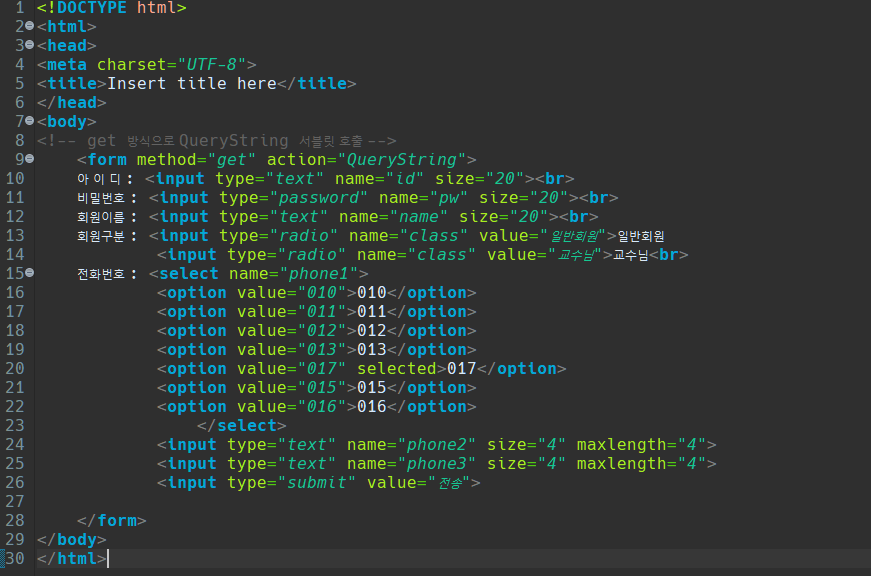This screenshot has width=871, height=576.
Task: Click the option value "015" on line 21
Action: tap(322, 388)
